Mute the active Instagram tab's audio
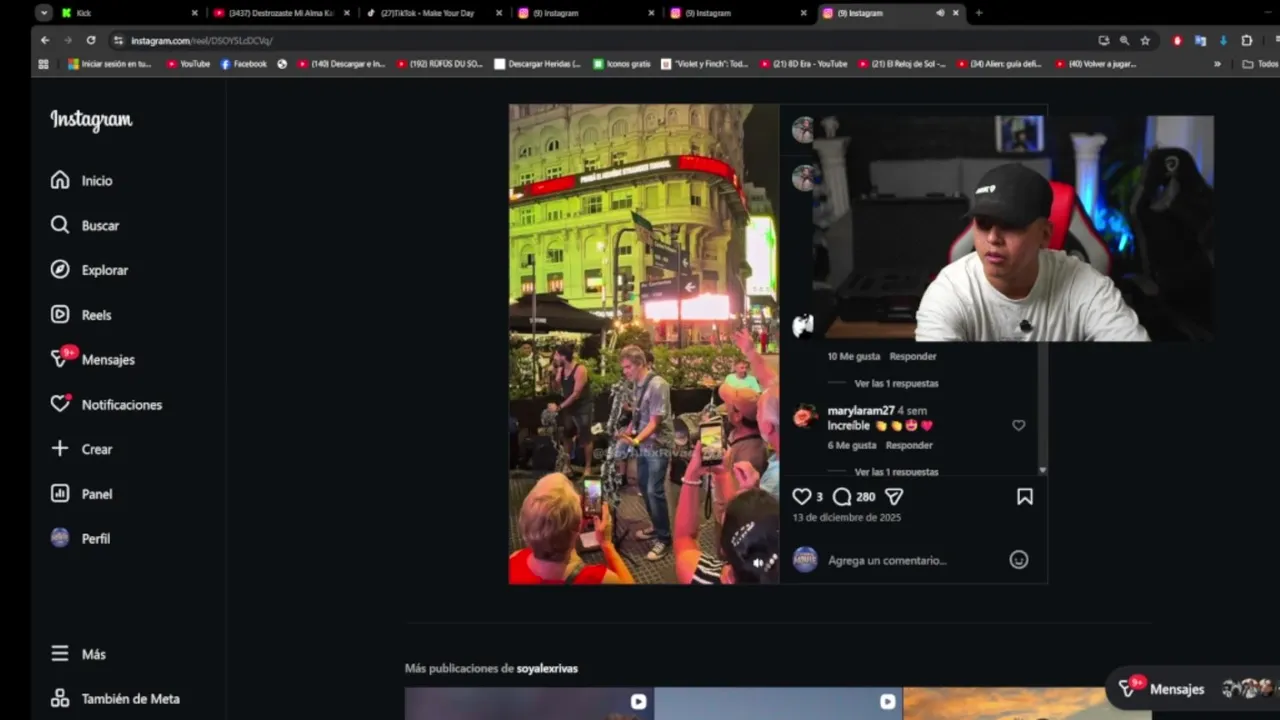The height and width of the screenshot is (720, 1280). click(x=940, y=13)
